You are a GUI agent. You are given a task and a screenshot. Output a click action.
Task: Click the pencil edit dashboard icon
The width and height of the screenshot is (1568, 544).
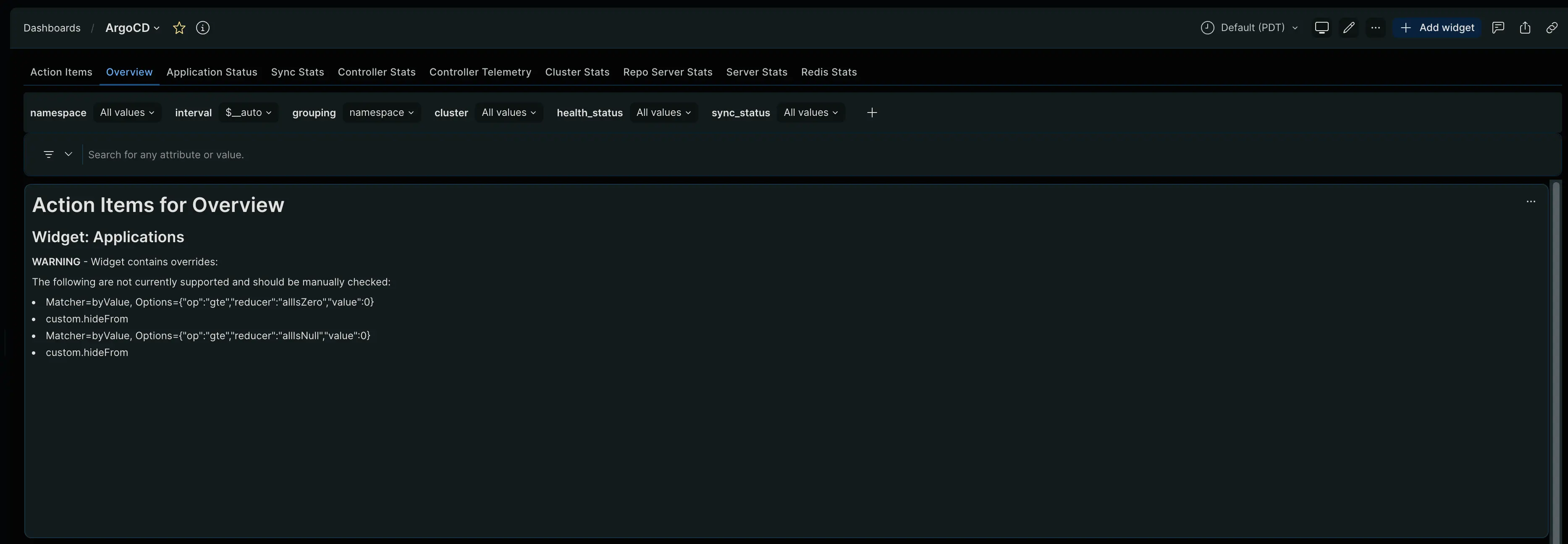(1349, 28)
